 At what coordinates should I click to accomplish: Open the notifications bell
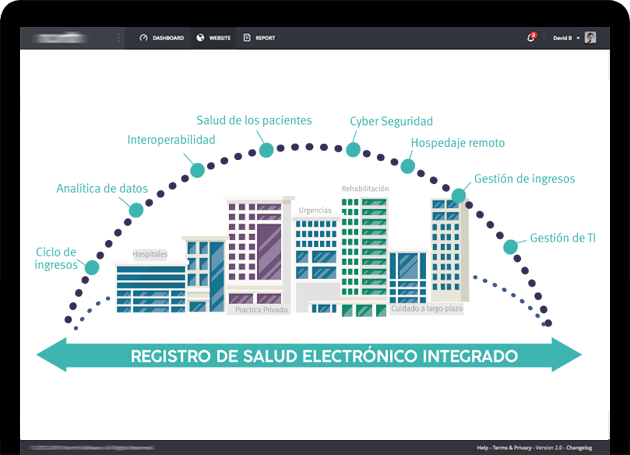tap(531, 38)
